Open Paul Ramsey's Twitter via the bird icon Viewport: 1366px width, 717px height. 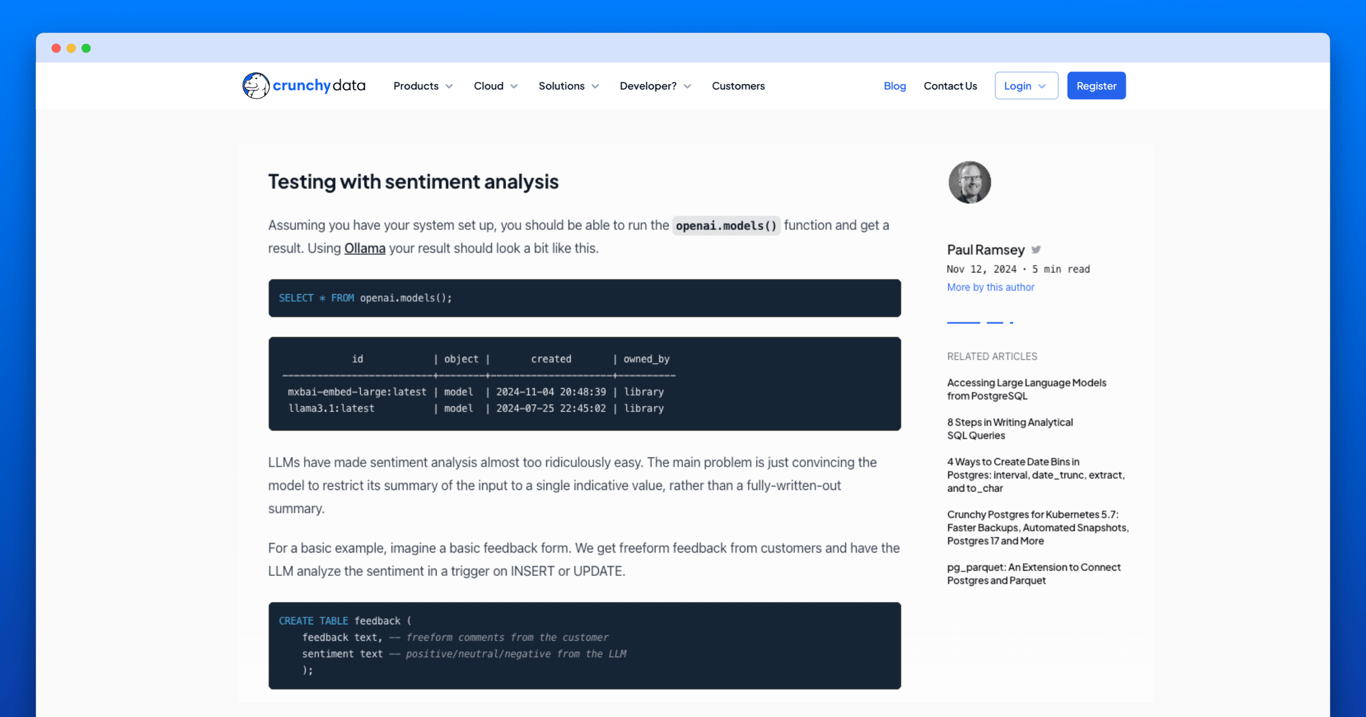[x=1035, y=249]
